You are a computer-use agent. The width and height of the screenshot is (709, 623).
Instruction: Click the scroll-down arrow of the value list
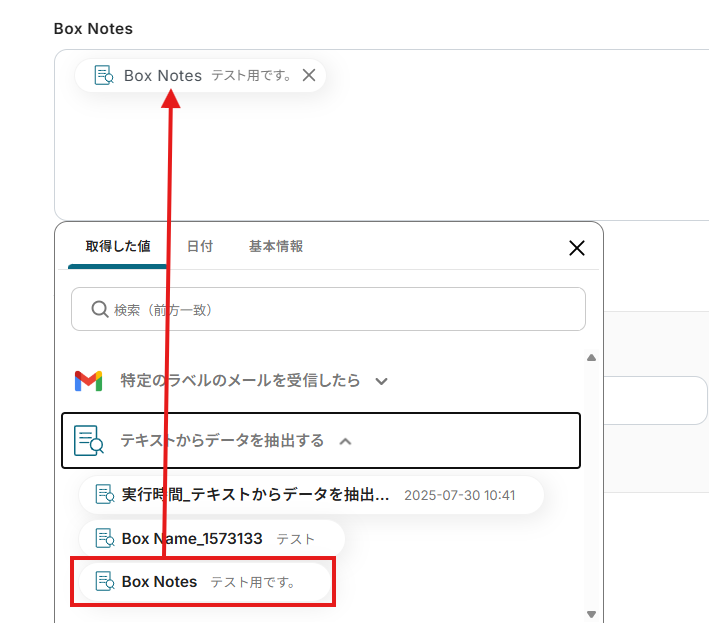591,614
